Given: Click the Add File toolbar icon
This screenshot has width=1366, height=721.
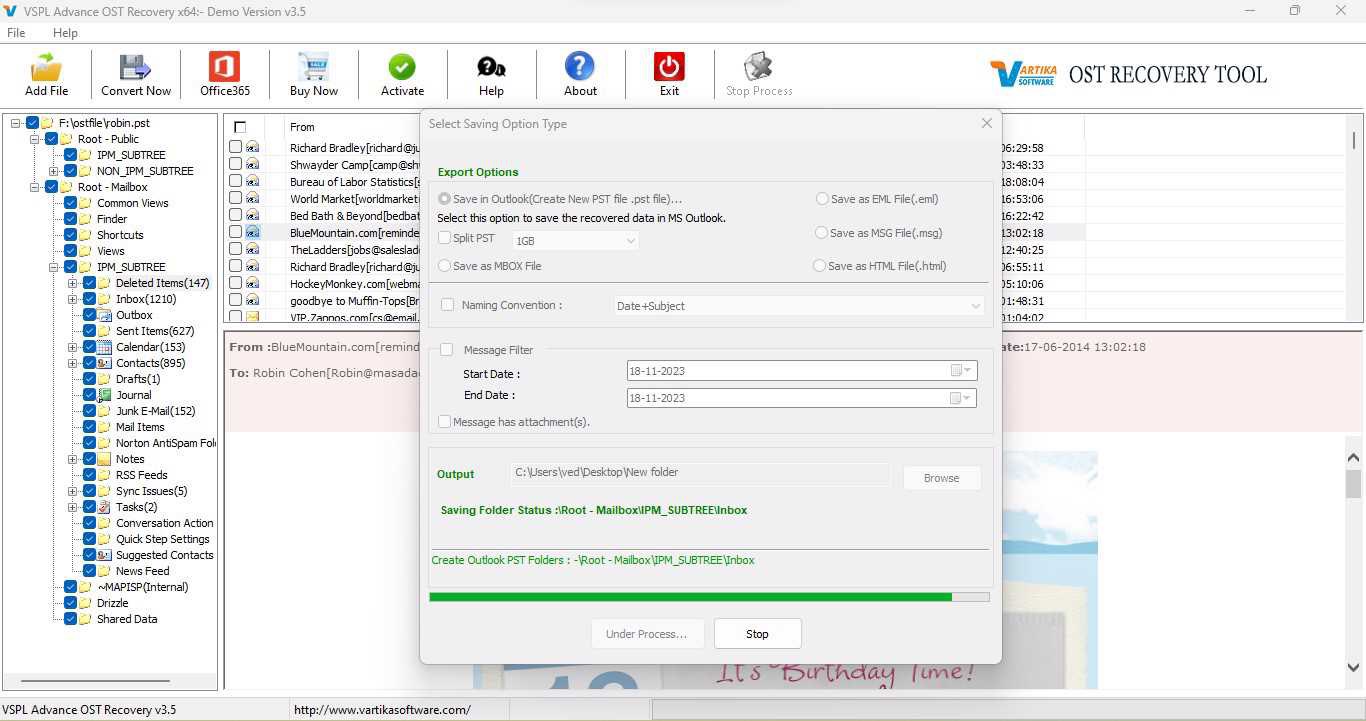Looking at the screenshot, I should click(46, 68).
